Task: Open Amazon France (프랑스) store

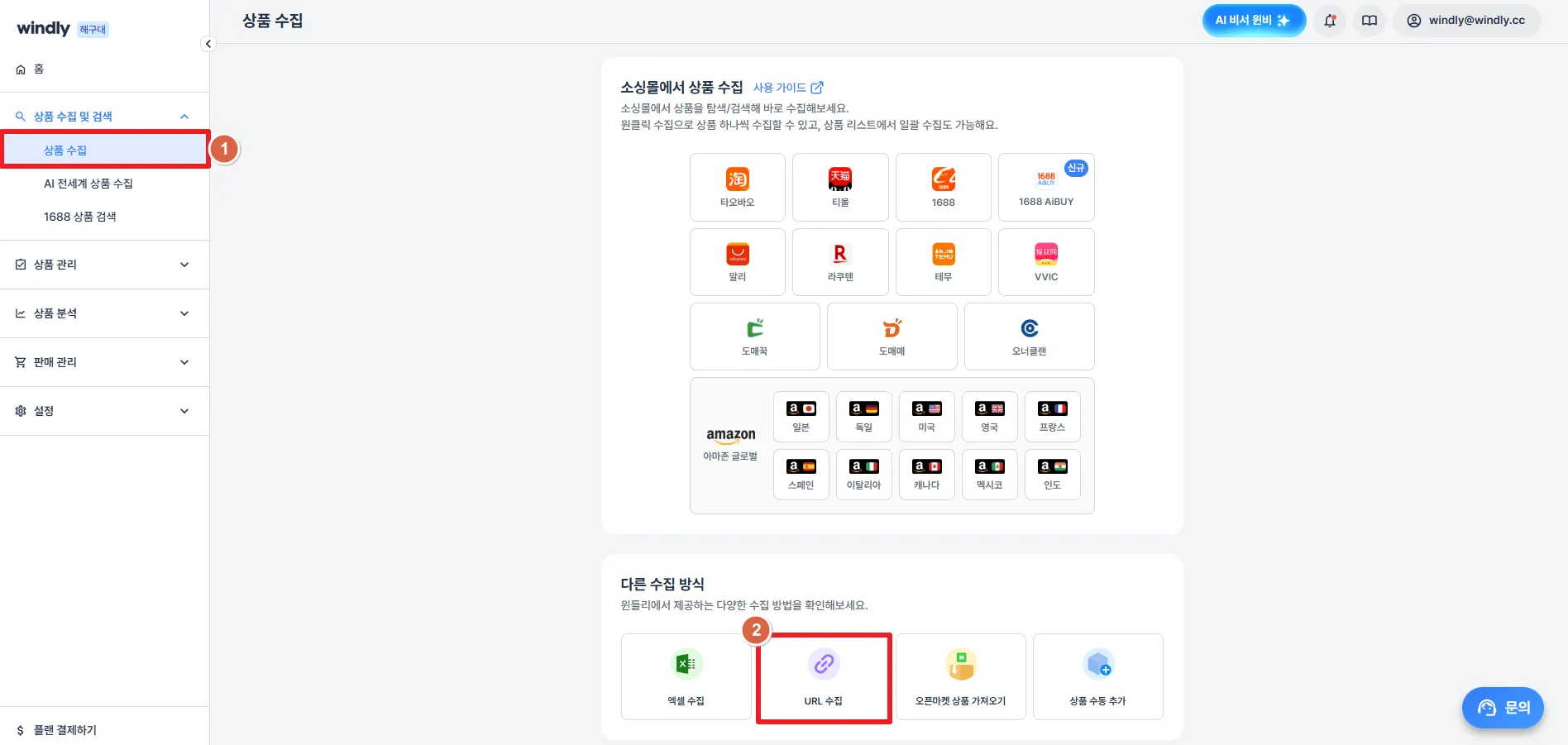Action: pyautogui.click(x=1053, y=417)
